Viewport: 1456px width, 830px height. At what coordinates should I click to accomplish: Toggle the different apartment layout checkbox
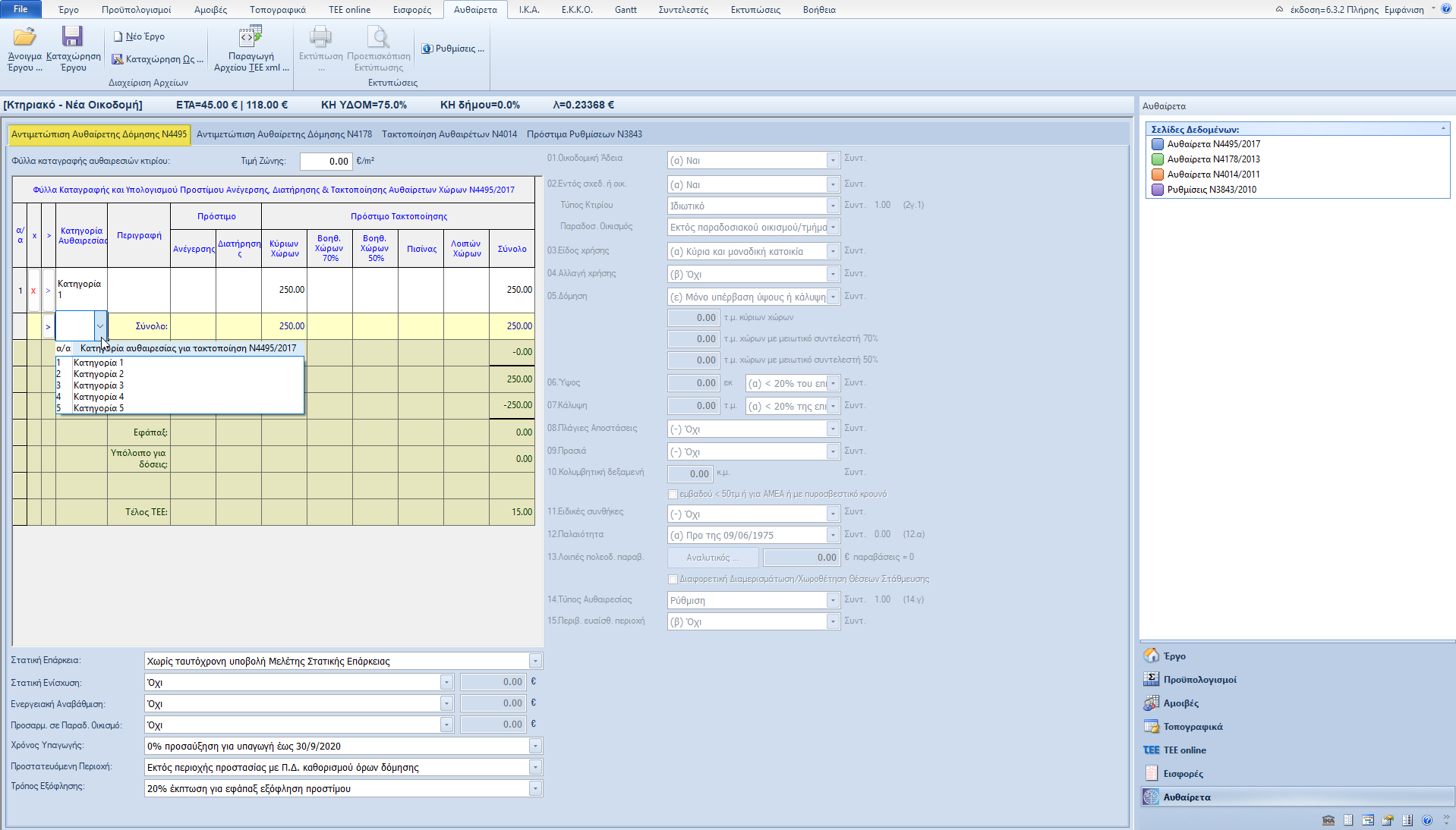pyautogui.click(x=673, y=579)
